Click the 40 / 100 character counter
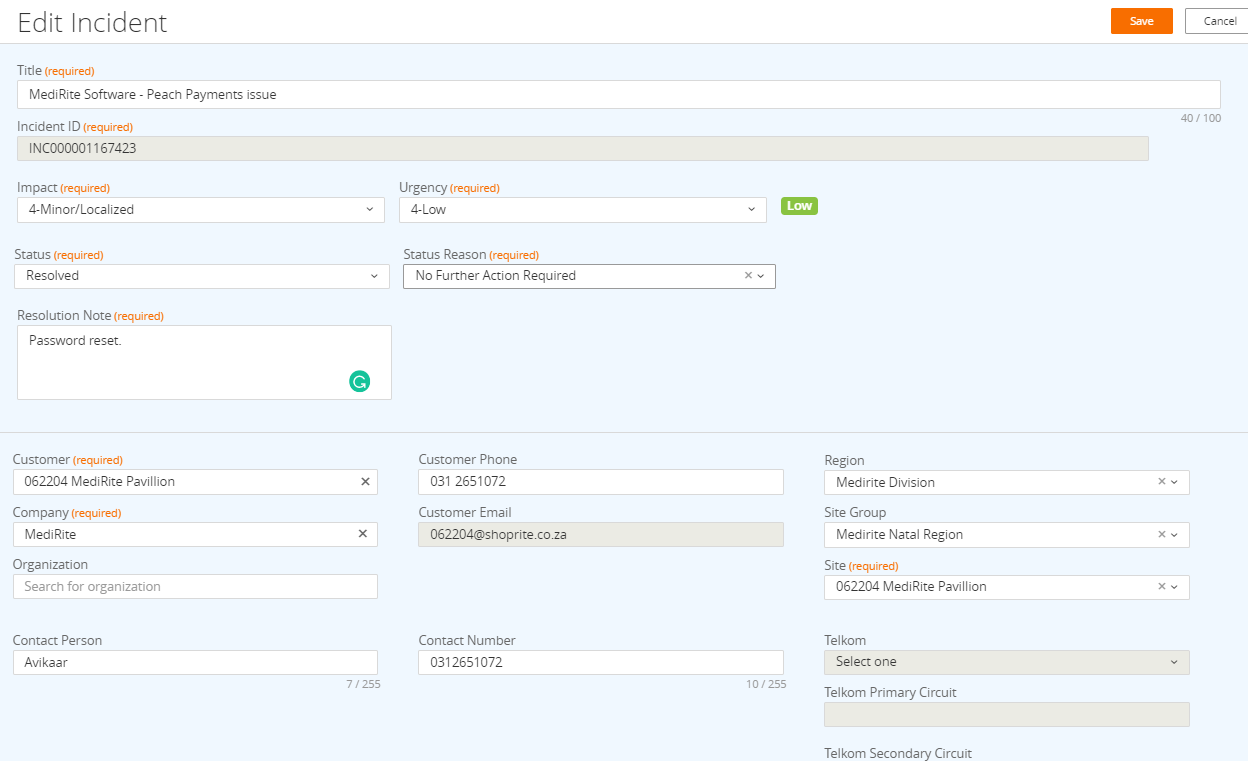 [1200, 118]
